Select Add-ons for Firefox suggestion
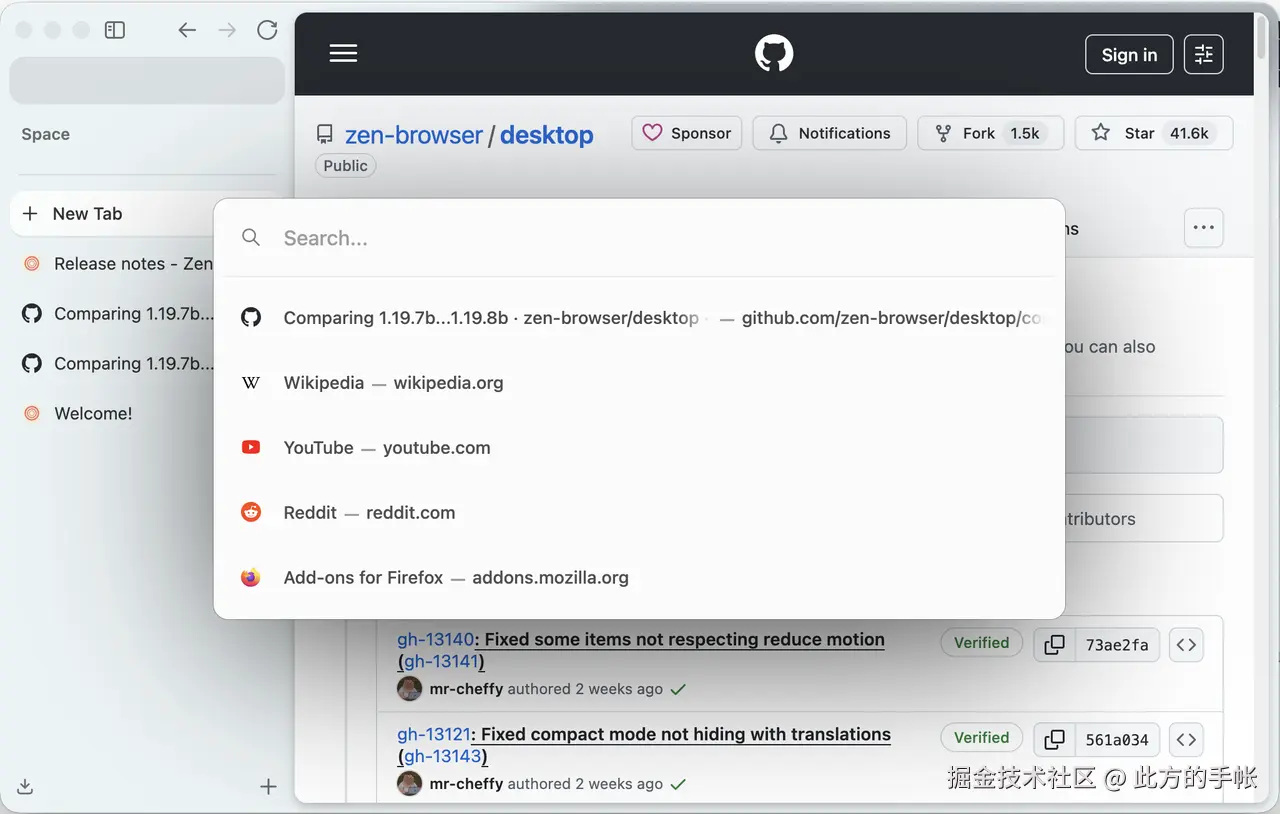The image size is (1280, 814). pos(639,578)
